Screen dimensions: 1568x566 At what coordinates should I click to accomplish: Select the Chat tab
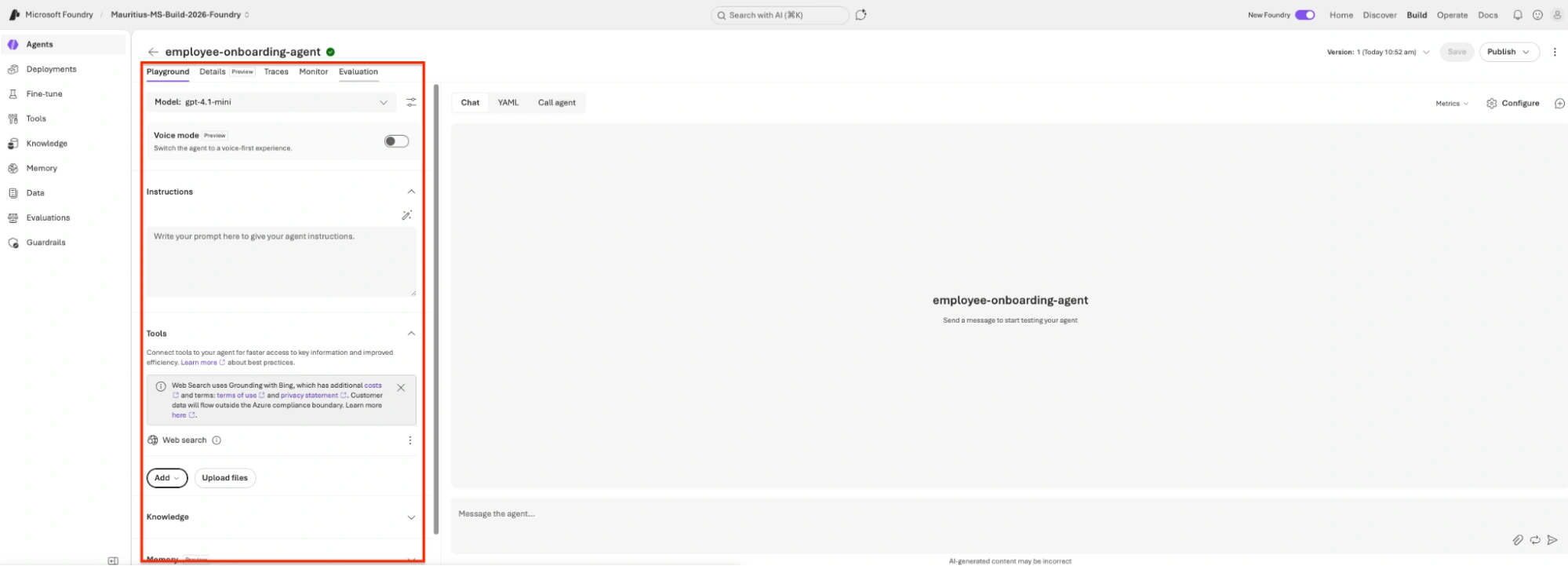471,103
